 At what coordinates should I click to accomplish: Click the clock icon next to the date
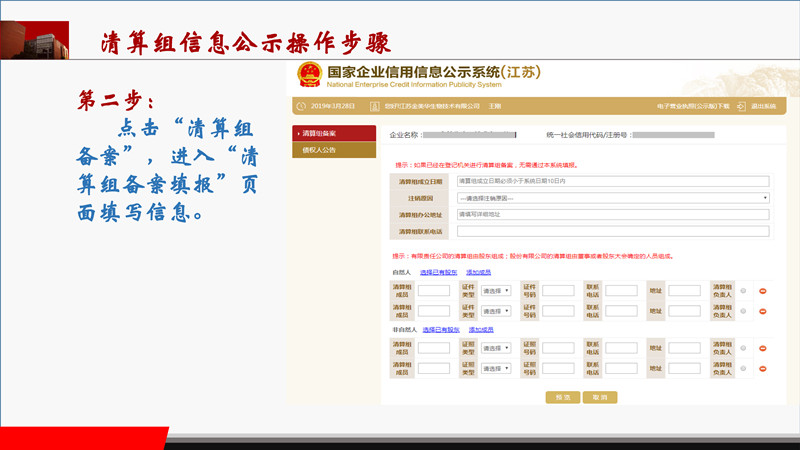[301, 106]
